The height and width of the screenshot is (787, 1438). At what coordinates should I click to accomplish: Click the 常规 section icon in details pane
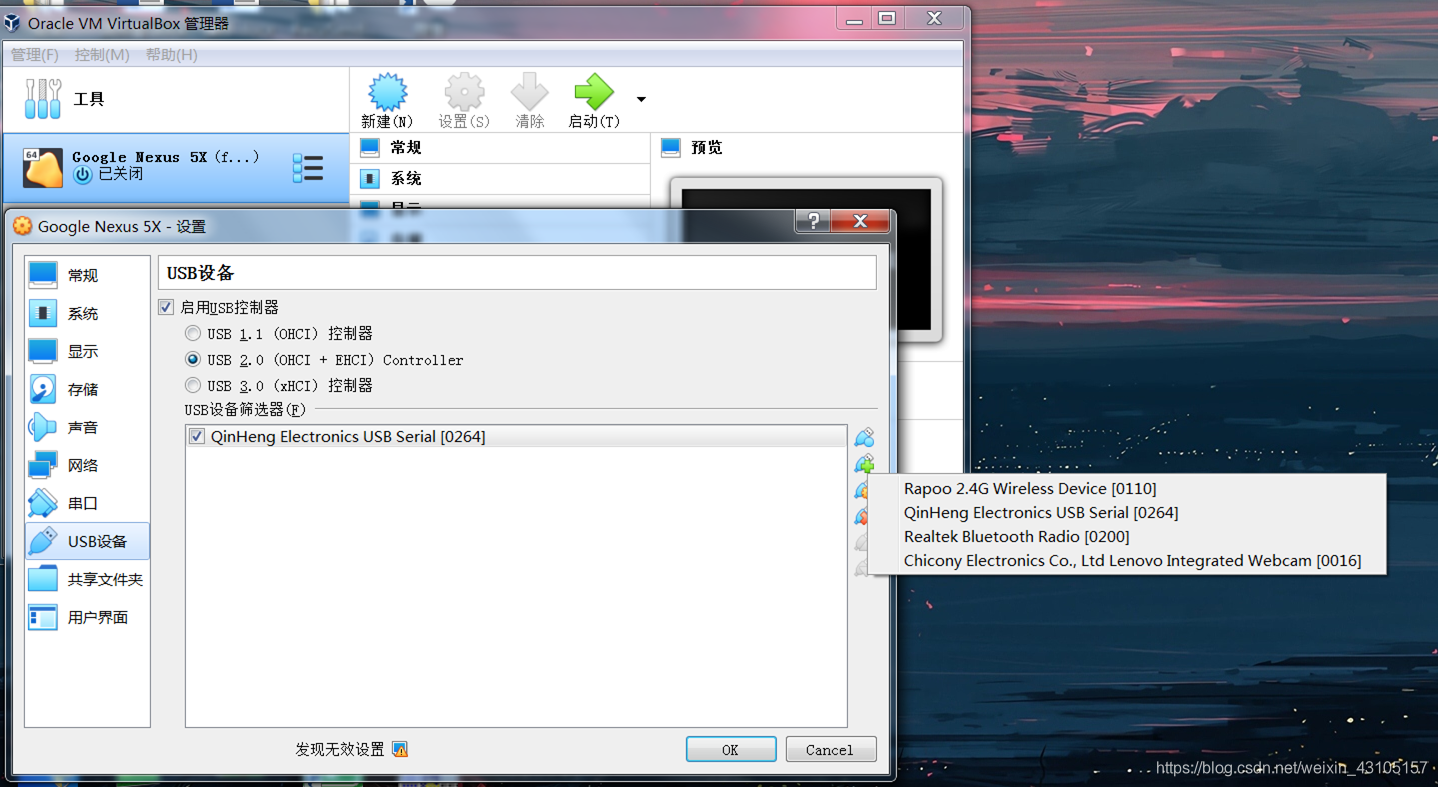[x=370, y=148]
